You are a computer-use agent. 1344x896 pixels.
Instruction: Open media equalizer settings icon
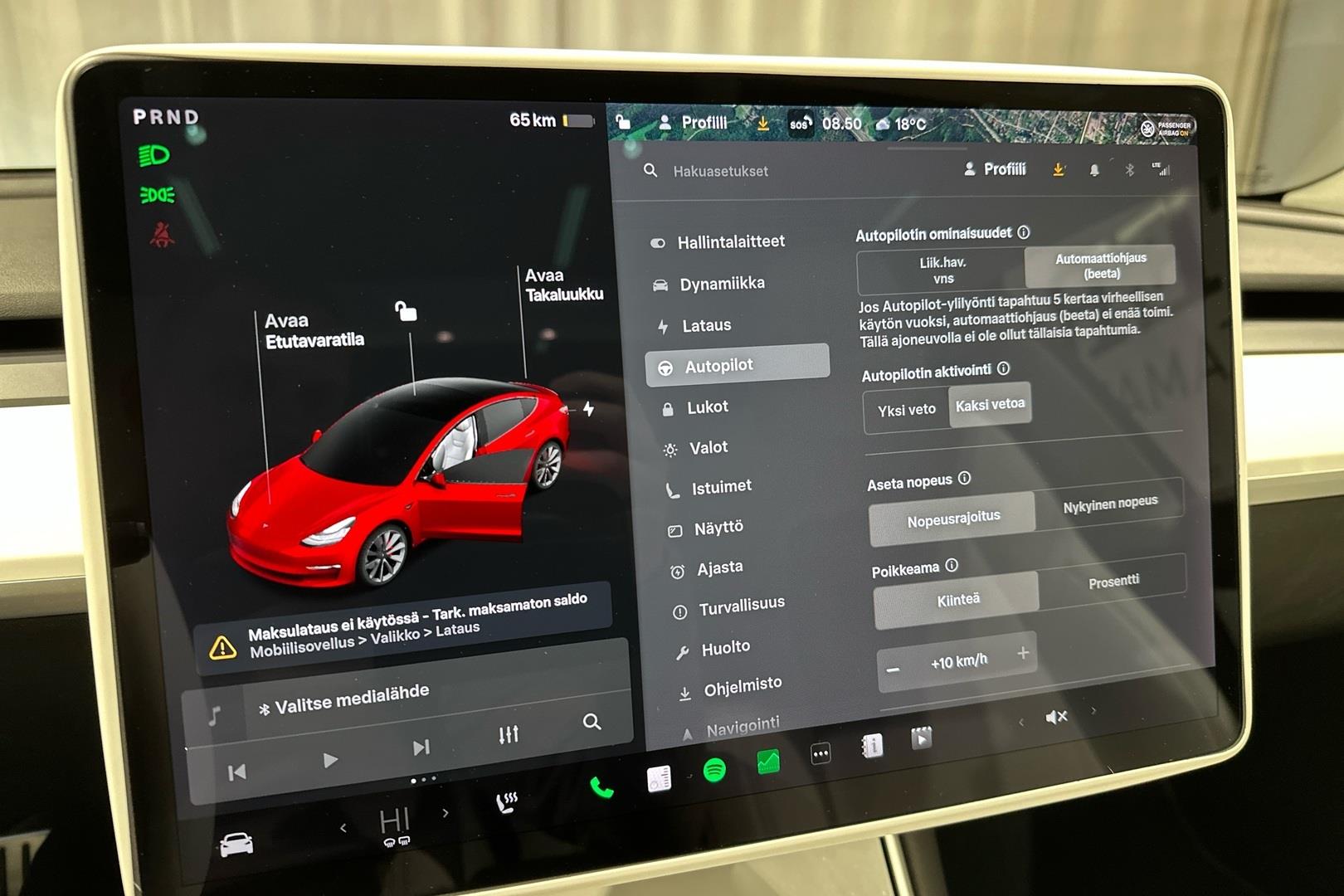tap(509, 734)
